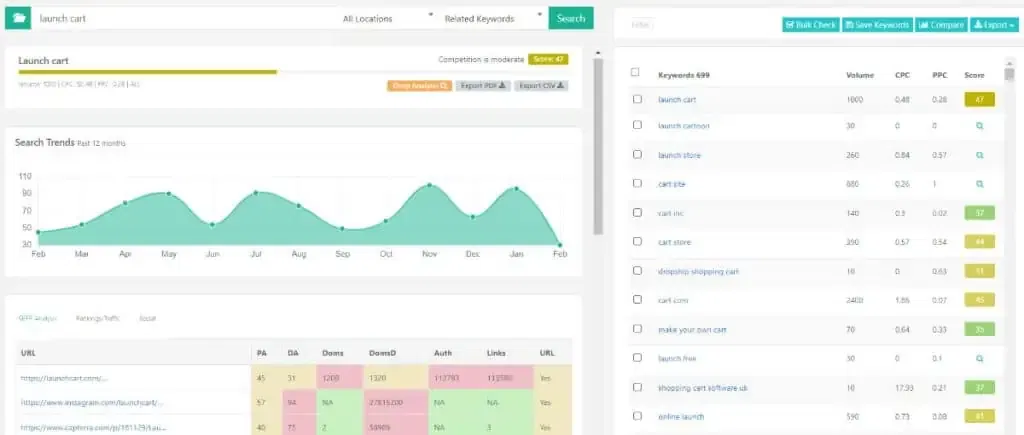Check the box for cart site keyword
This screenshot has width=1024, height=435.
[x=637, y=184]
